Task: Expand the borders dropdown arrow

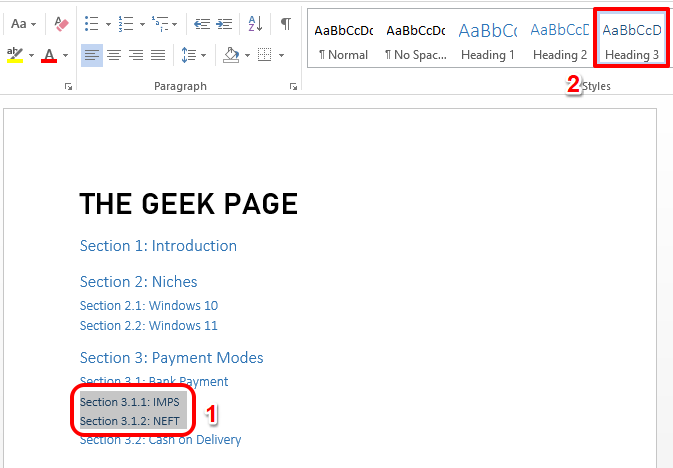Action: [282, 55]
